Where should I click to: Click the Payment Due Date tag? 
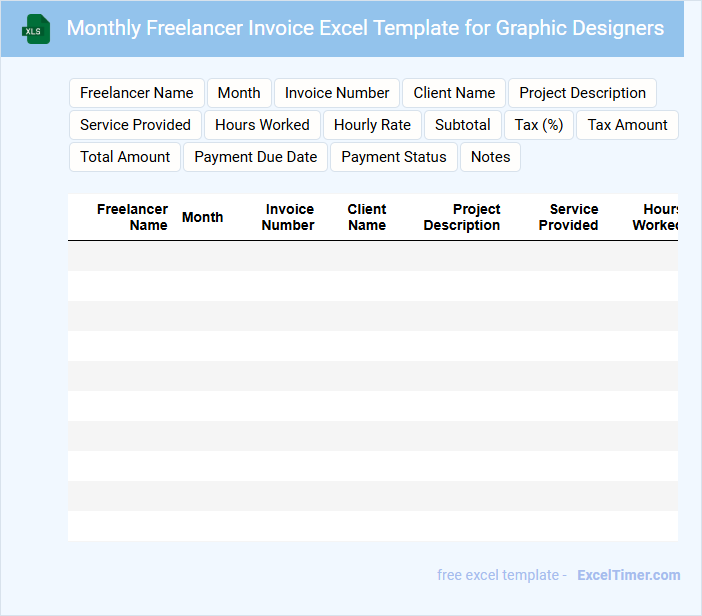255,157
